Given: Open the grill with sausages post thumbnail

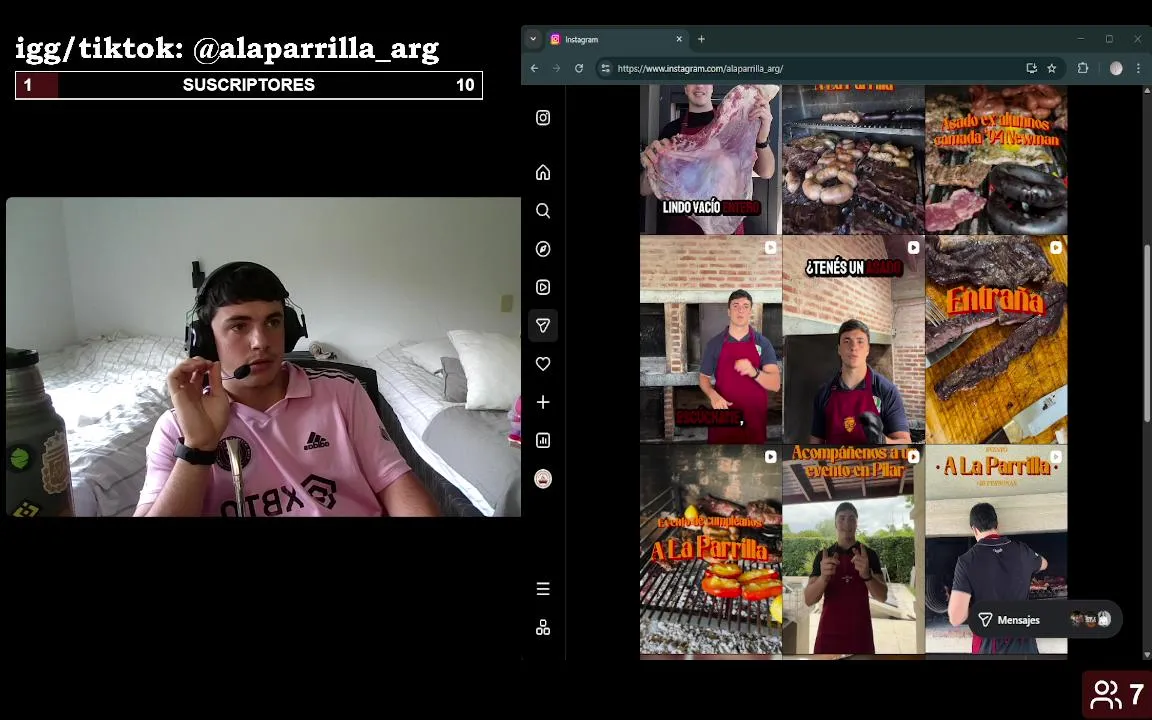Looking at the screenshot, I should tap(853, 159).
